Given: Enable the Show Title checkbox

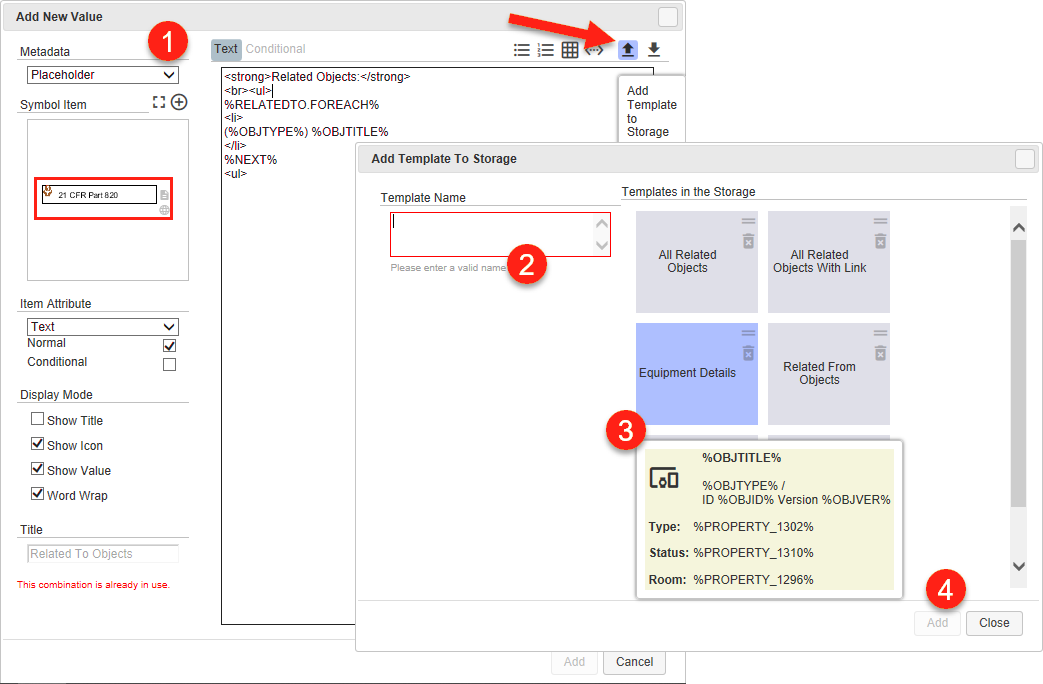Looking at the screenshot, I should pos(37,420).
